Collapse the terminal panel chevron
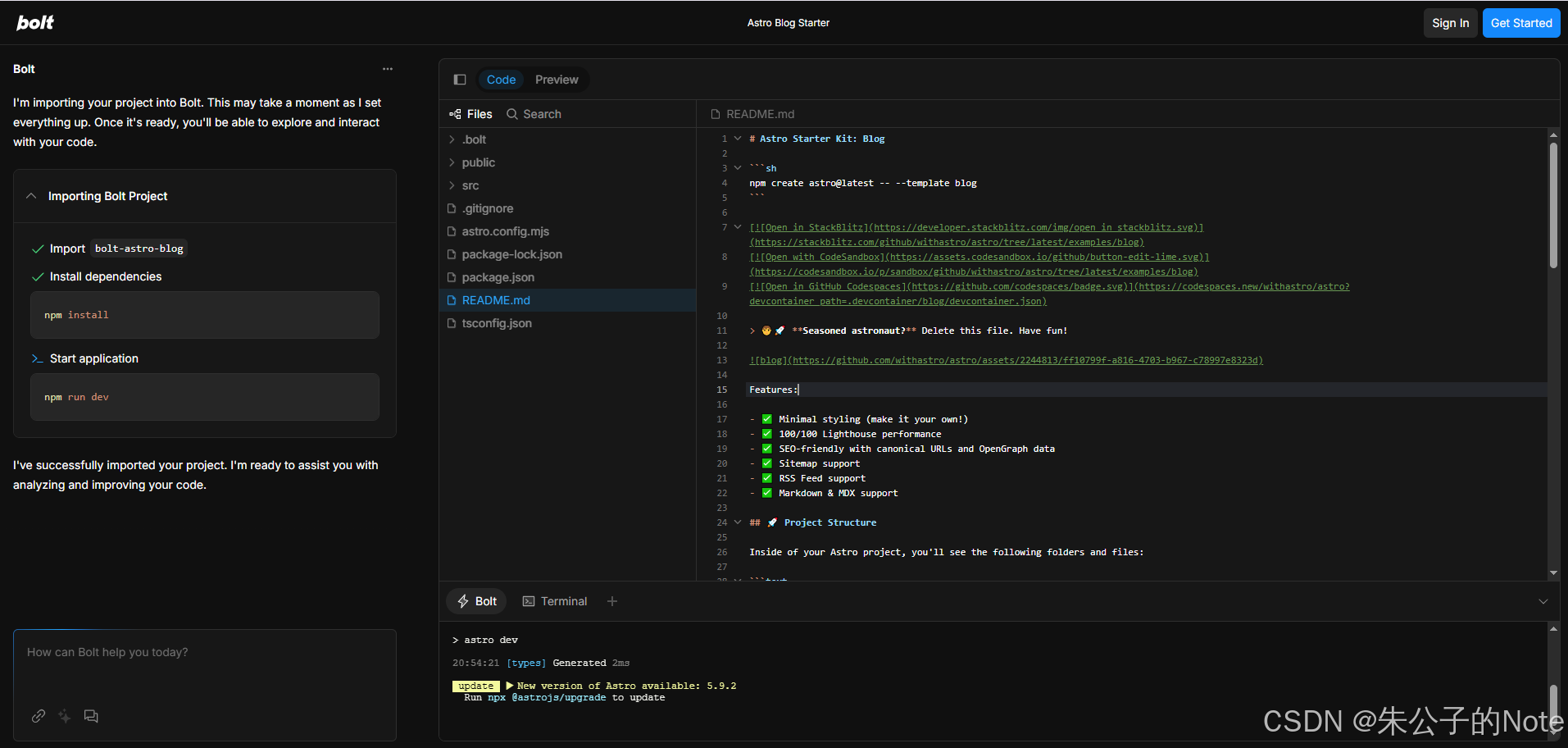The image size is (1568, 748). pos(1543,601)
